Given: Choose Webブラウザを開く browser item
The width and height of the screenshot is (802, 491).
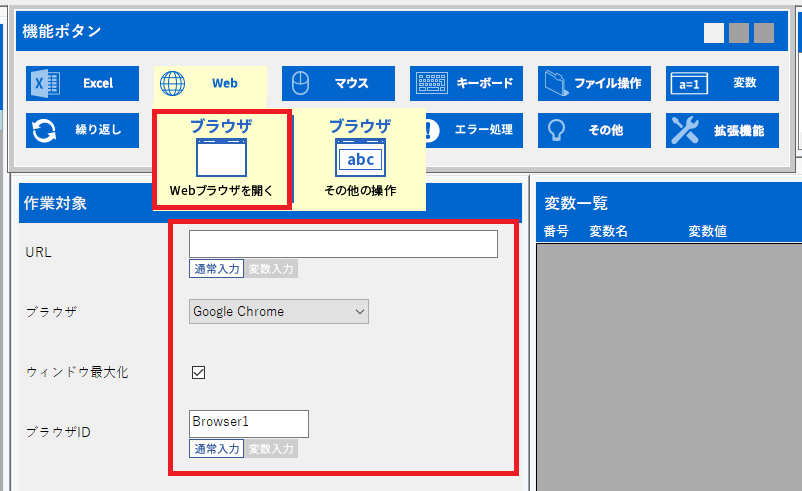Looking at the screenshot, I should [x=222, y=159].
